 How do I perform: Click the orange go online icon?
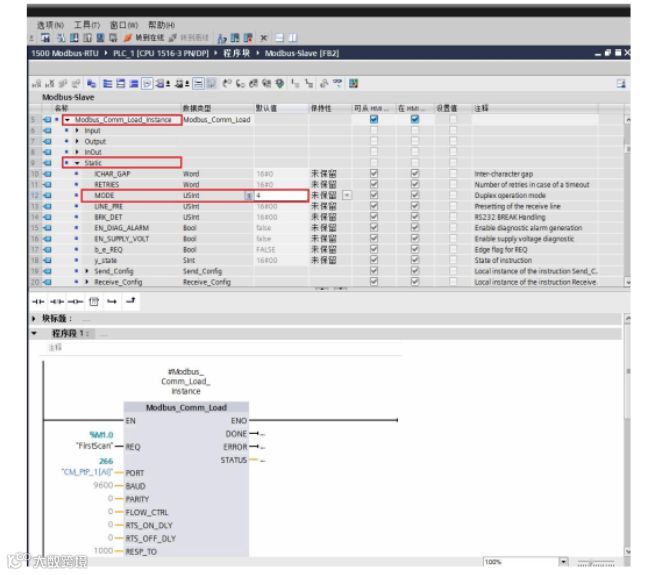pos(128,38)
